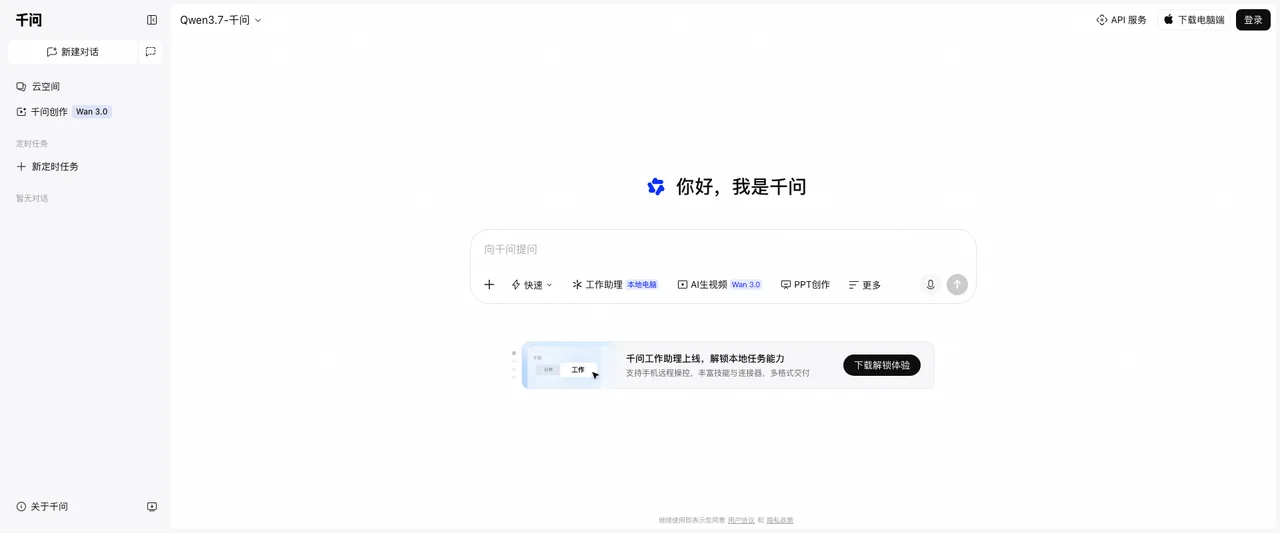The image size is (1280, 533).
Task: Click the 千问工作助理上线 banner title
Action: coord(705,358)
